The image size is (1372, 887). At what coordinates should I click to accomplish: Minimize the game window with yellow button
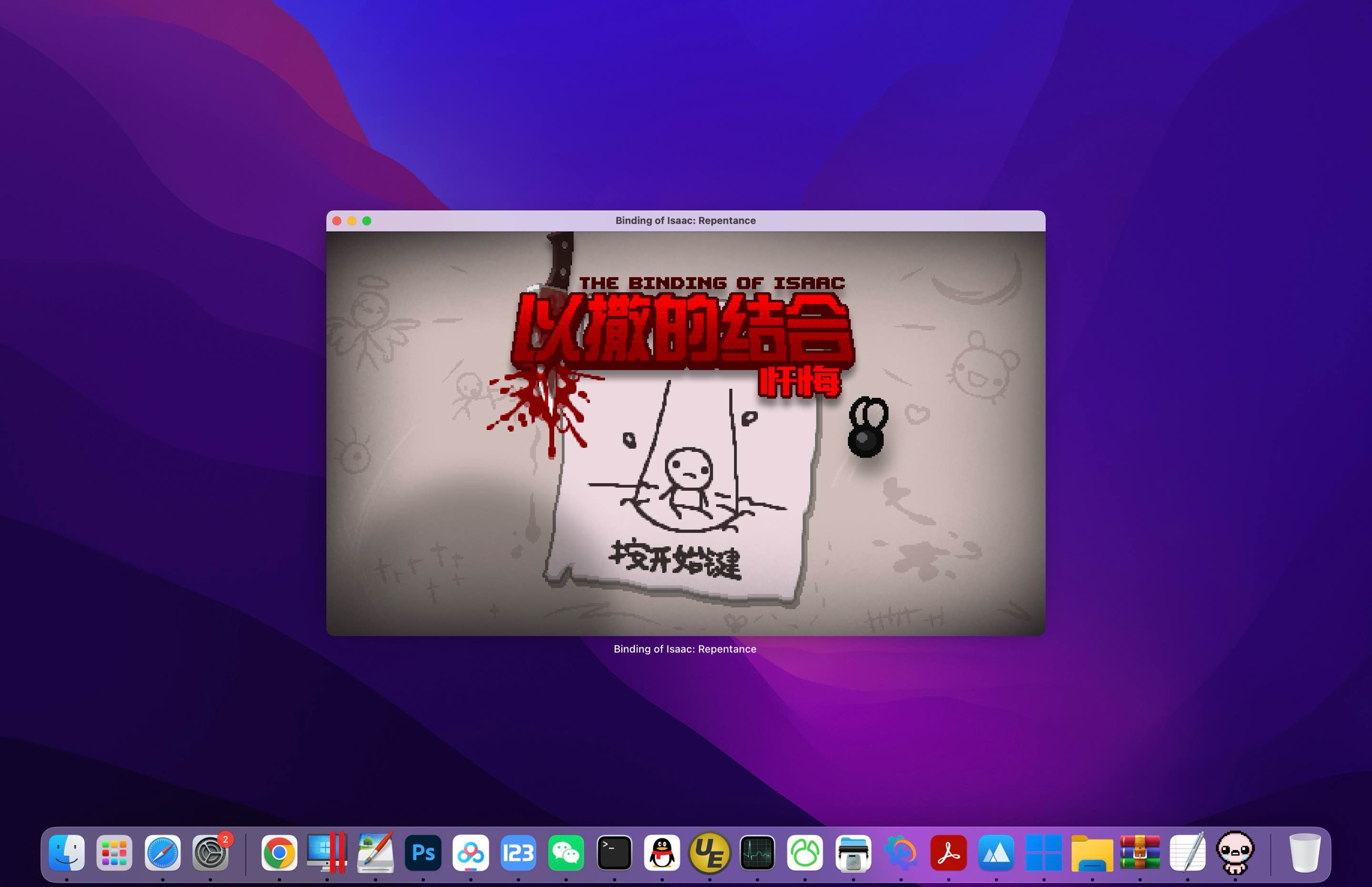[x=352, y=221]
